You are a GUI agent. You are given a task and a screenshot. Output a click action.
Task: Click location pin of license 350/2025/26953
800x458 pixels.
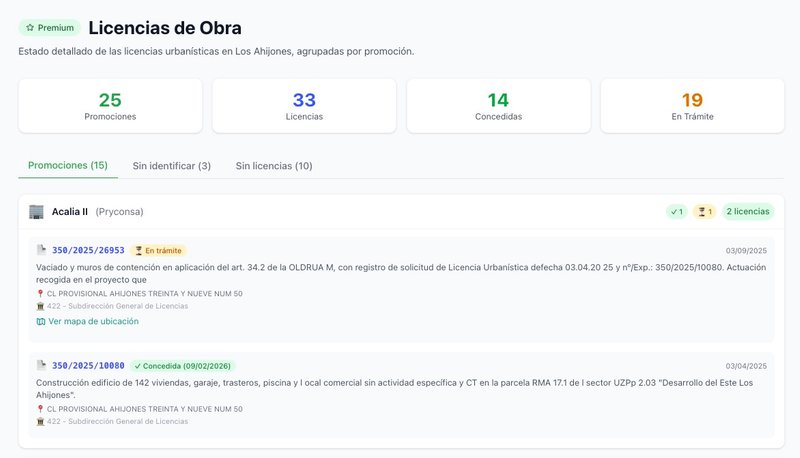coord(40,294)
